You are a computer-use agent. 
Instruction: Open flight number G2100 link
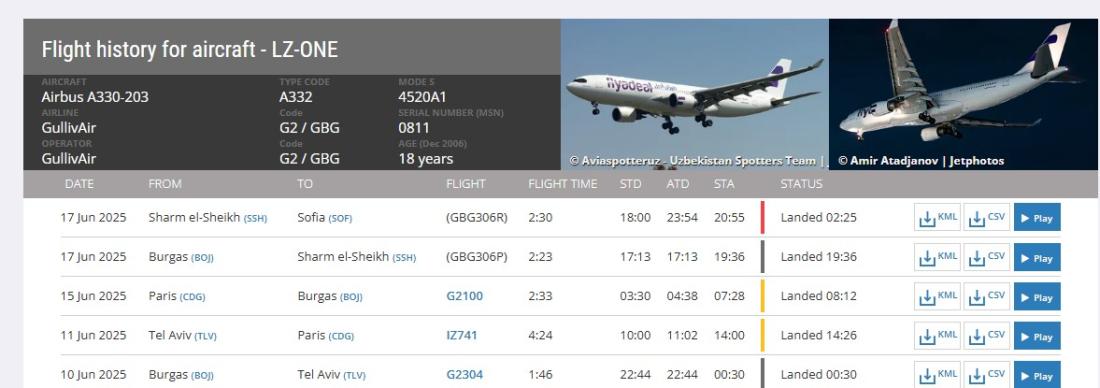click(464, 296)
